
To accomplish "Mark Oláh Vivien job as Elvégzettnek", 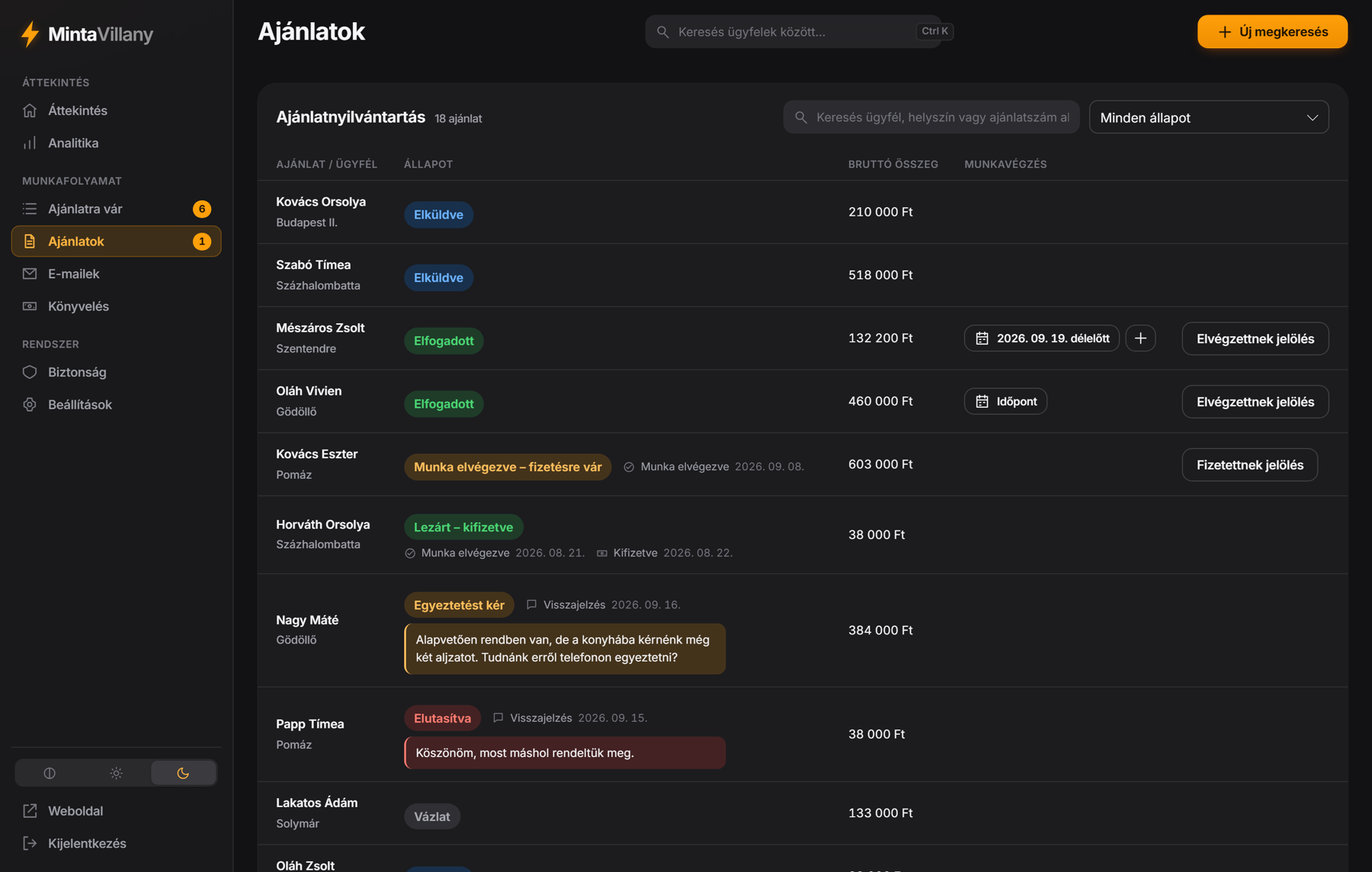I will pyautogui.click(x=1255, y=402).
